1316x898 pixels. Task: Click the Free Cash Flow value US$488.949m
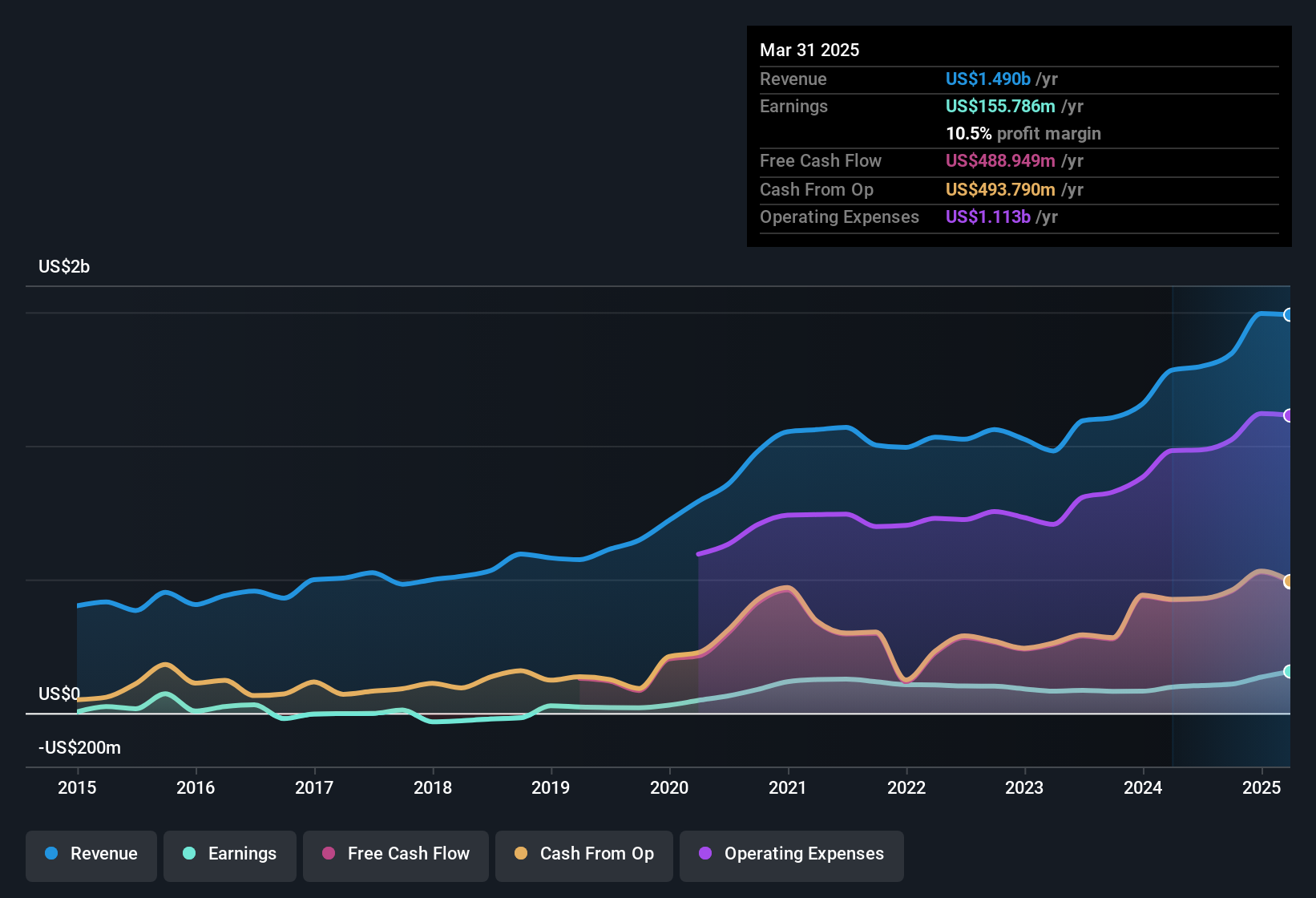999,161
